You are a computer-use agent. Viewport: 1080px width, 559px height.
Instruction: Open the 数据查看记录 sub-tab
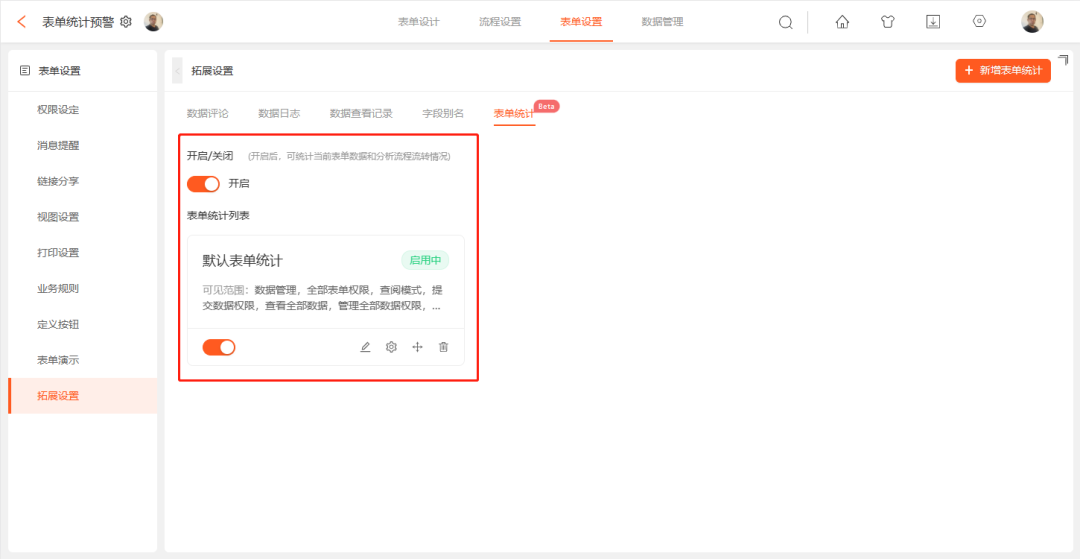[361, 114]
